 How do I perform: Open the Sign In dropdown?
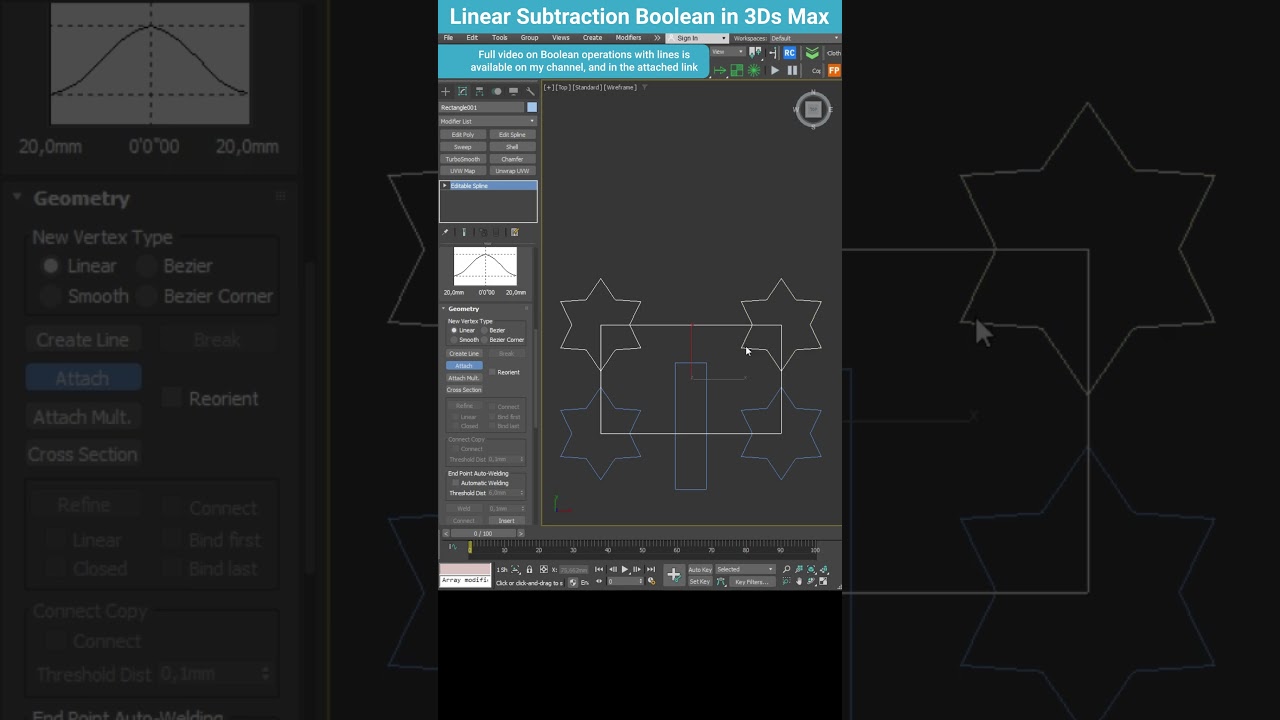[x=697, y=38]
